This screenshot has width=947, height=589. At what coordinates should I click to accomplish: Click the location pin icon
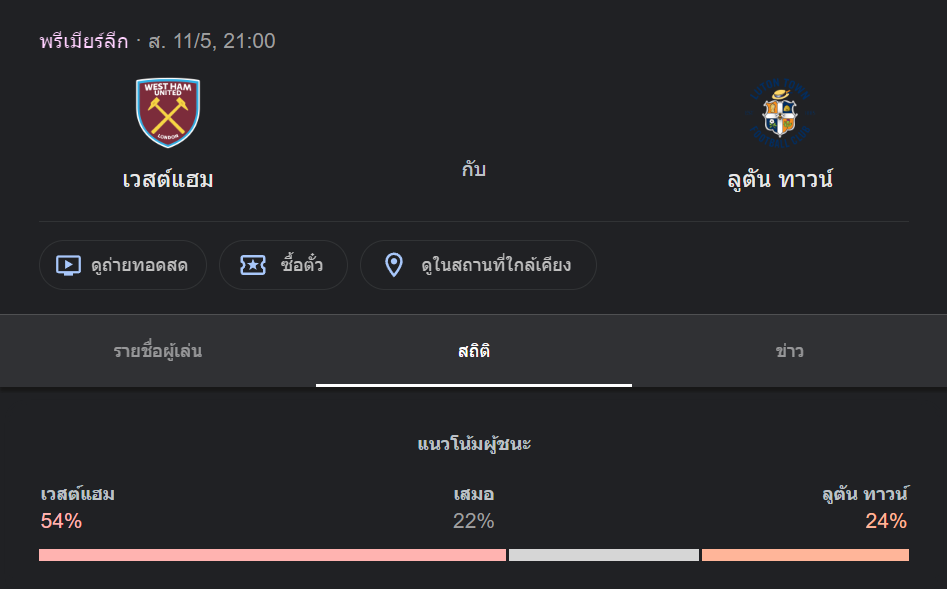[394, 265]
